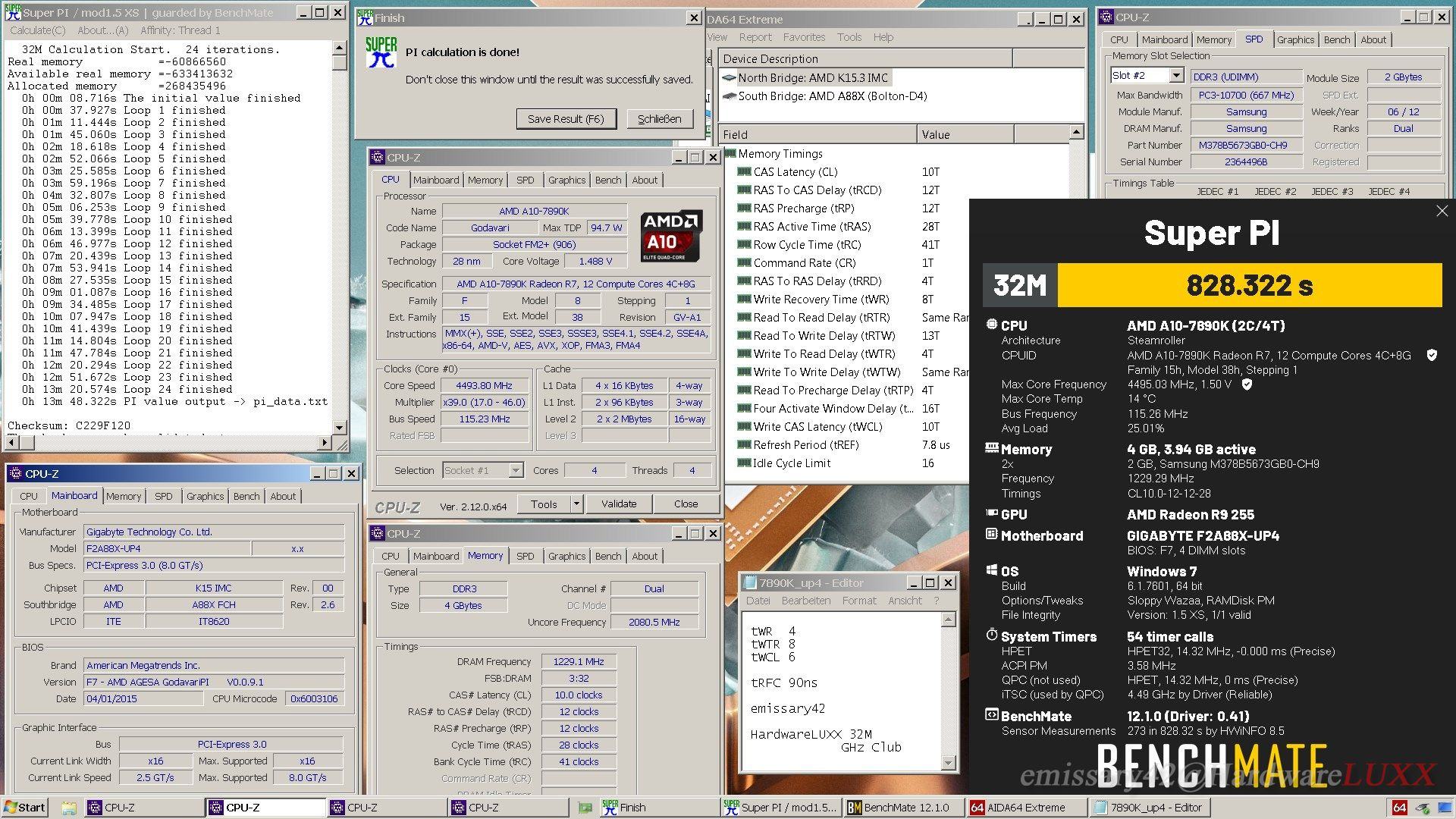Expand the Tools button dropdown arrow

point(576,504)
